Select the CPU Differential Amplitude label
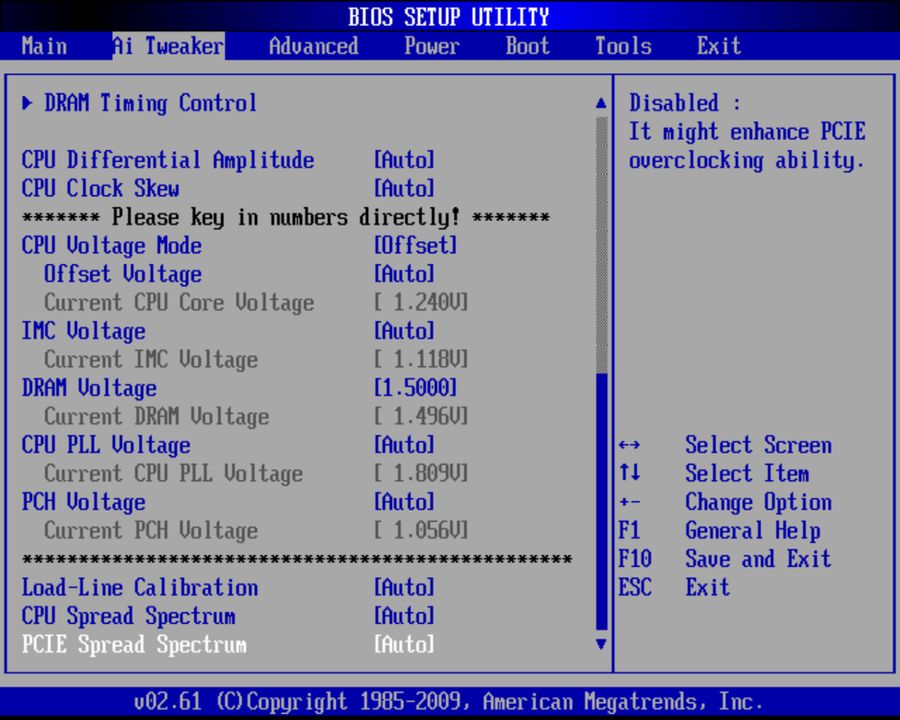 168,160
